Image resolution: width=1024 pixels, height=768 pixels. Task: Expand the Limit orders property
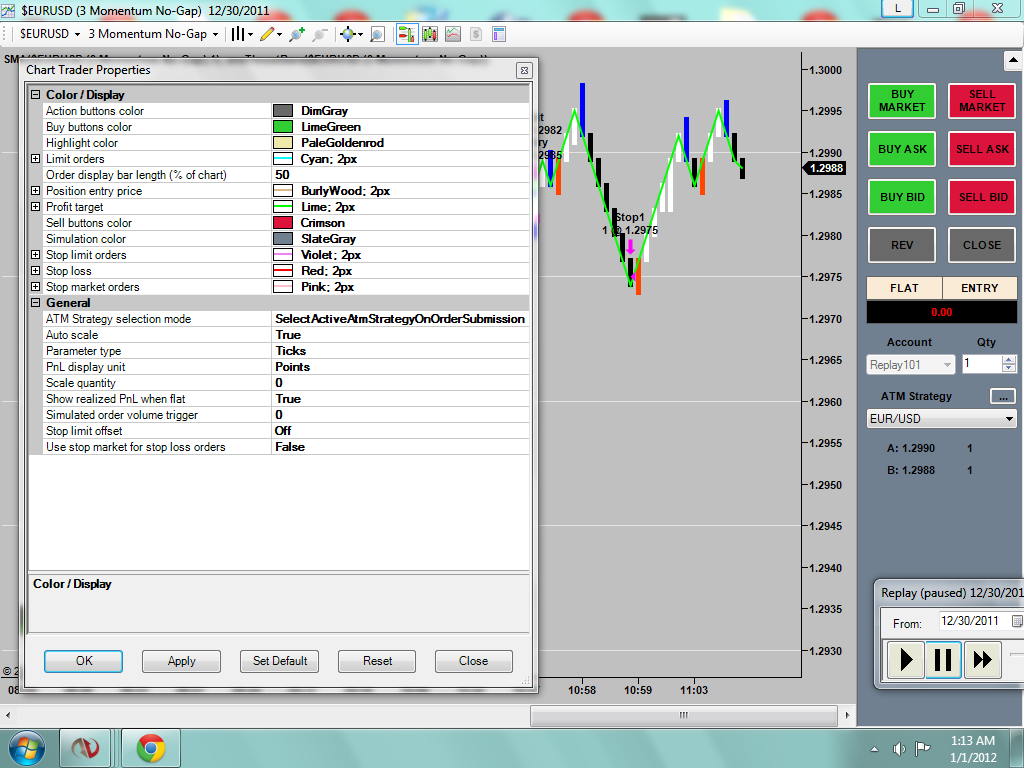[36, 159]
